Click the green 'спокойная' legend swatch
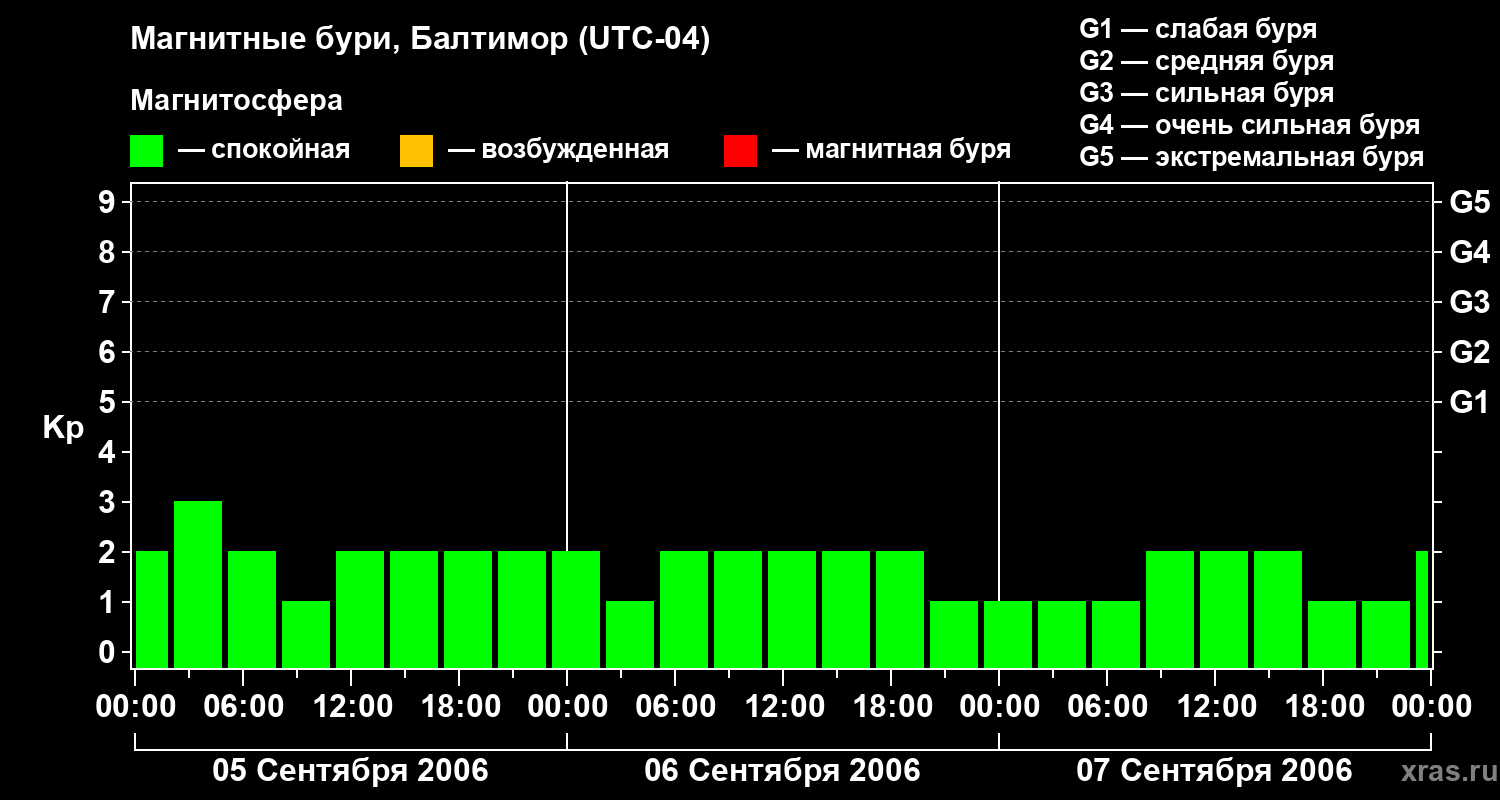This screenshot has width=1500, height=800. (x=147, y=151)
